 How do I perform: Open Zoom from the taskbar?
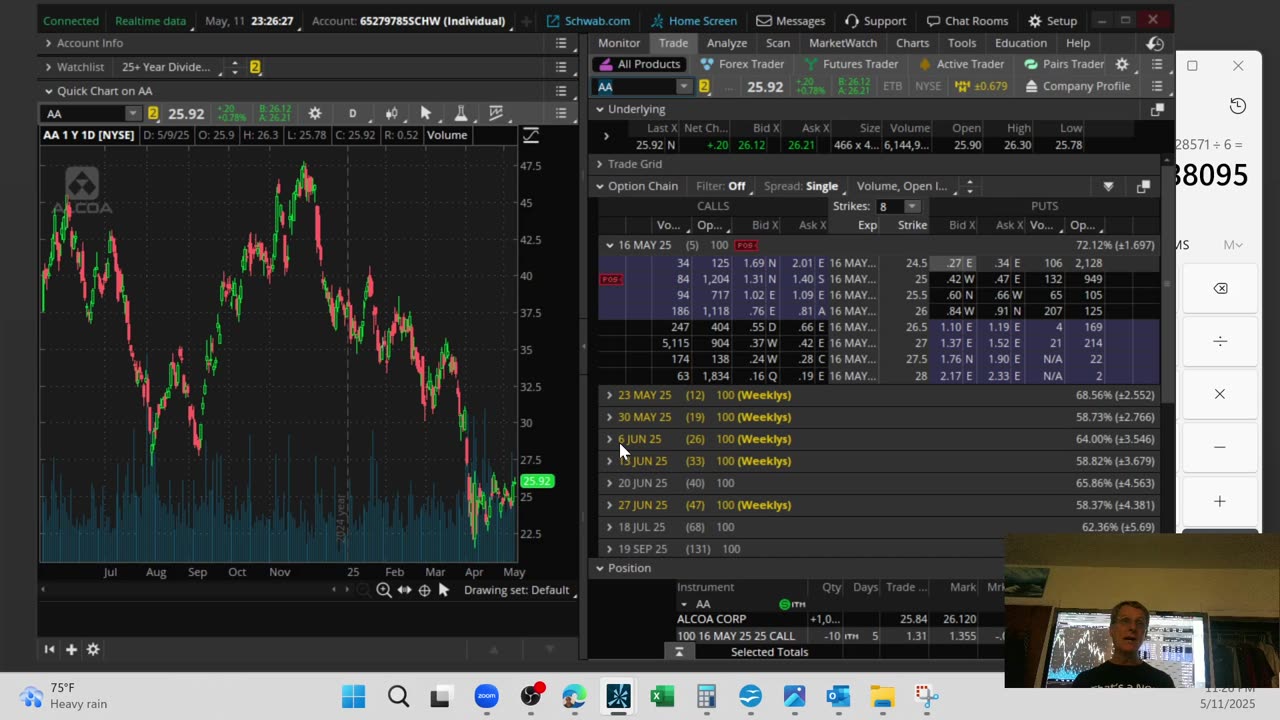486,696
